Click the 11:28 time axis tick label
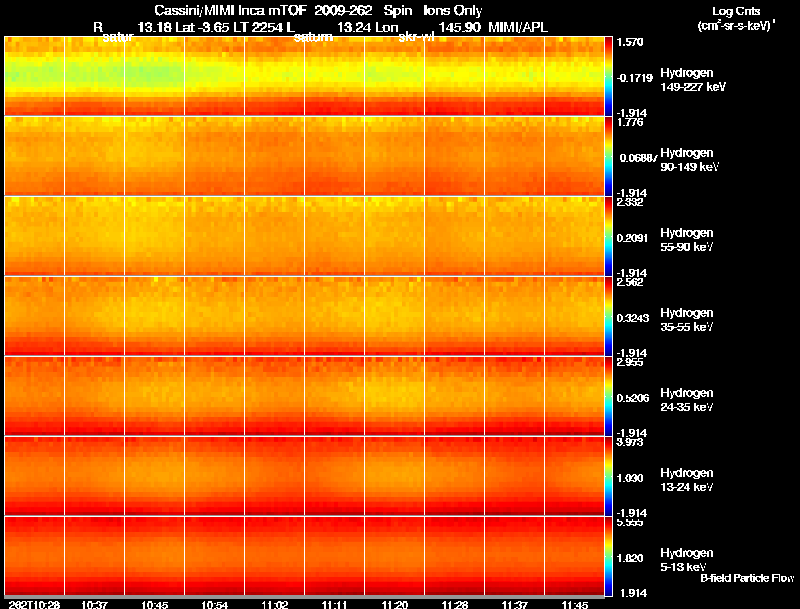Image resolution: width=800 pixels, height=609 pixels. click(455, 604)
